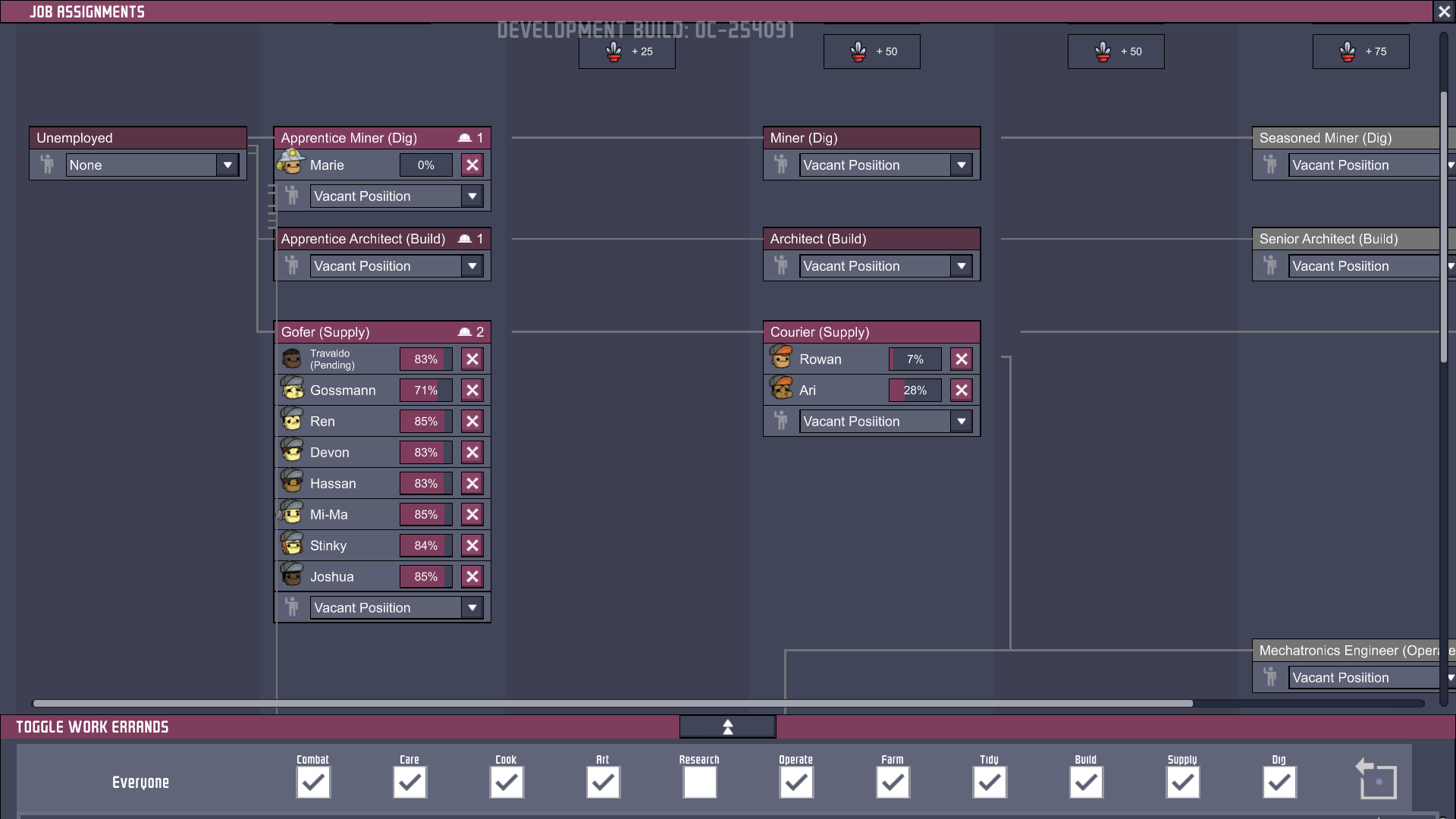The image size is (1456, 819).
Task: Open Apprentice Architect vacant position dropdown
Action: (x=472, y=266)
